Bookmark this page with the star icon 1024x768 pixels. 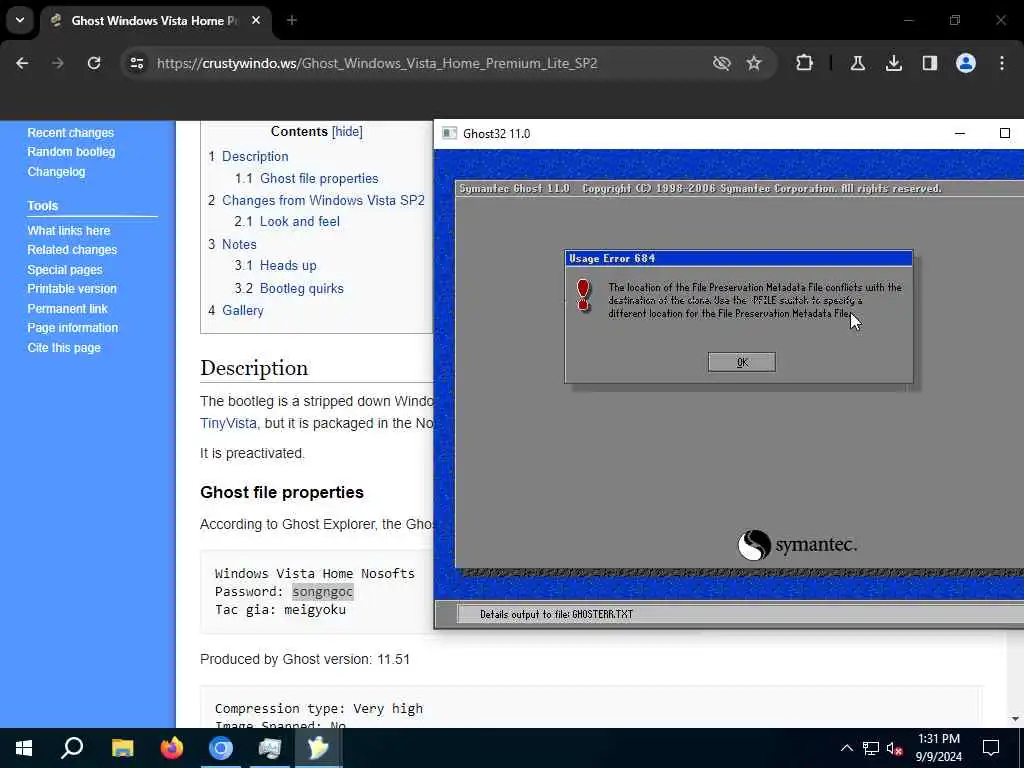pos(754,63)
